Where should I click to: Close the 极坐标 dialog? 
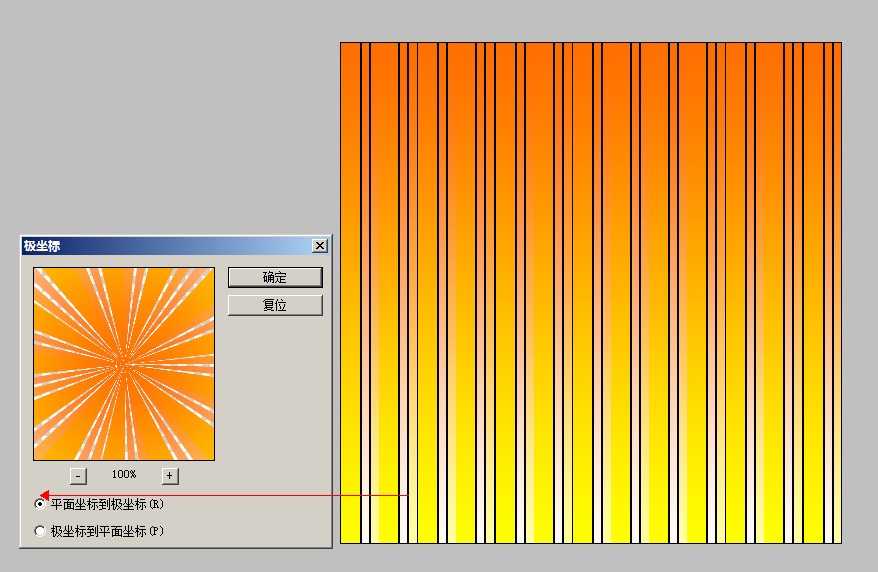pyautogui.click(x=320, y=246)
